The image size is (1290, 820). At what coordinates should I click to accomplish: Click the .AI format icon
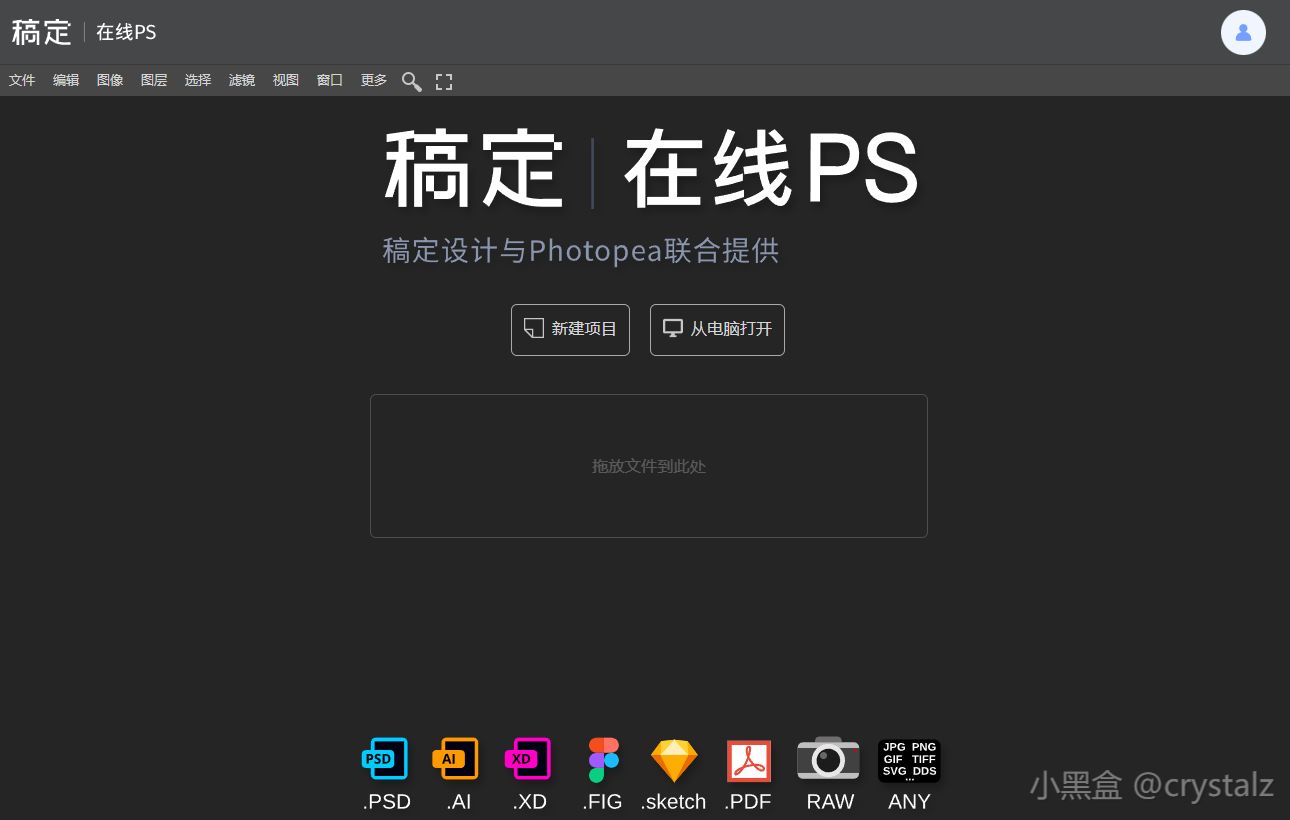click(456, 760)
